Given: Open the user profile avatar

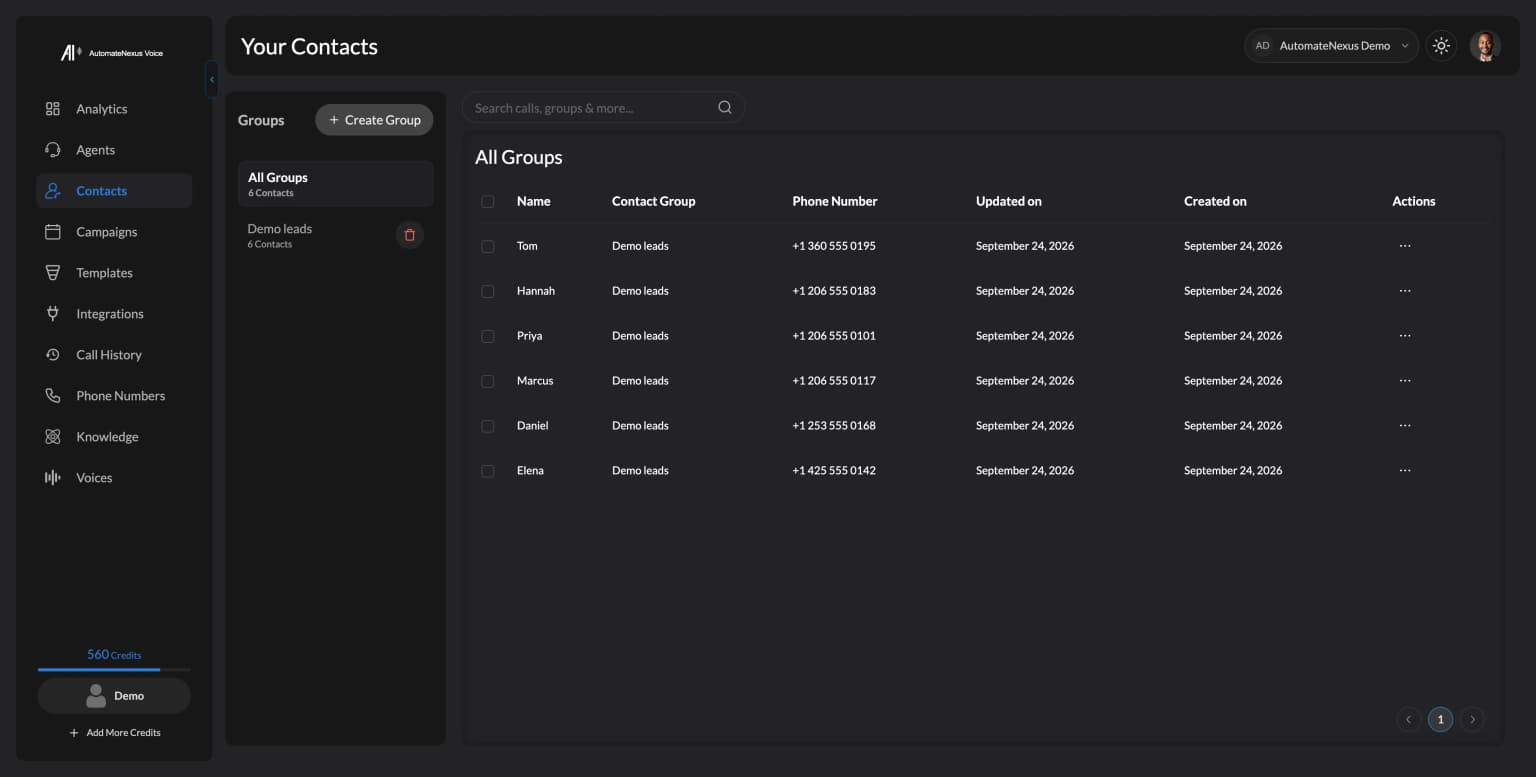Looking at the screenshot, I should pyautogui.click(x=1485, y=46).
